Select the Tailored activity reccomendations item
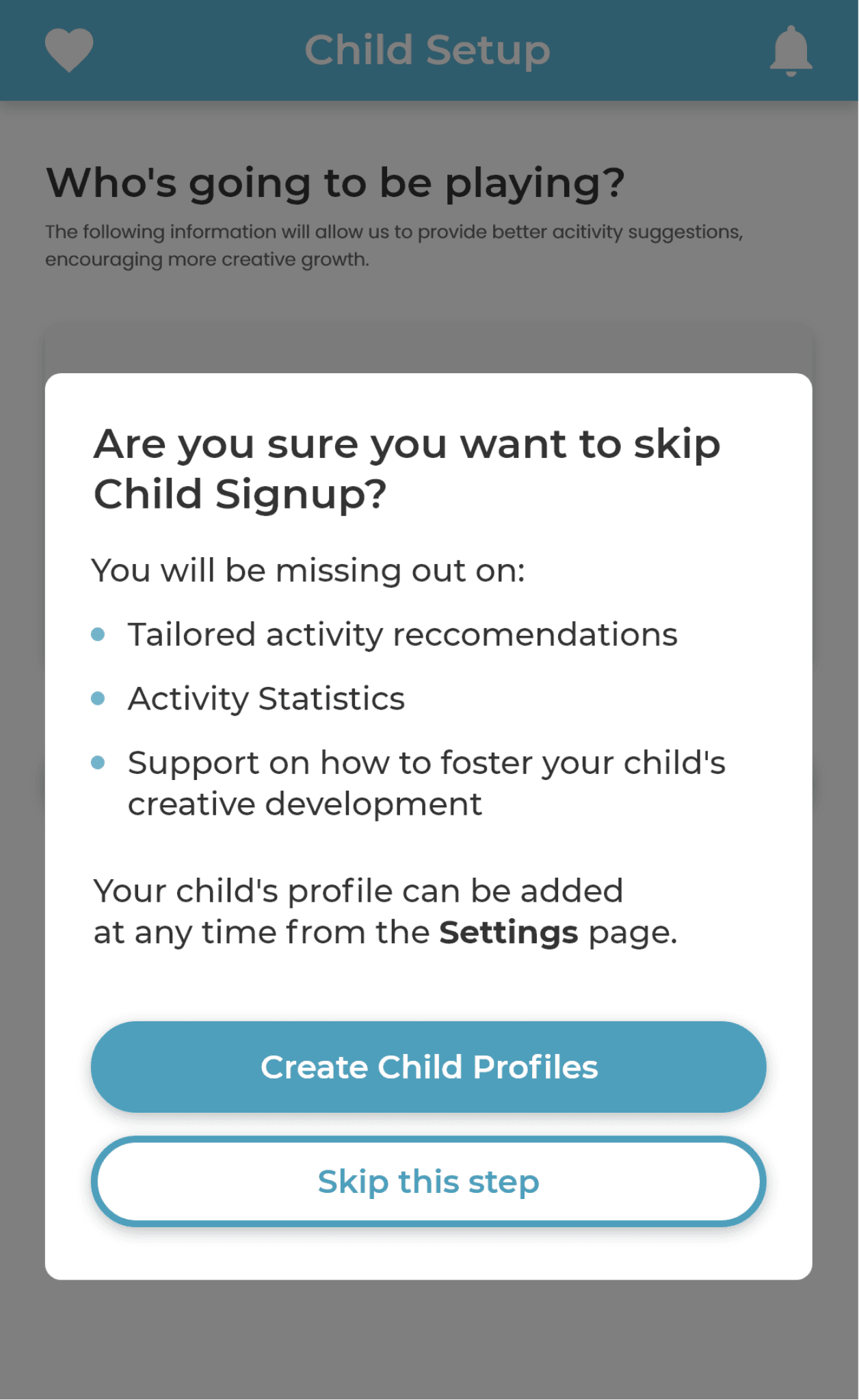Screen dimensions: 859x1400 (402, 634)
